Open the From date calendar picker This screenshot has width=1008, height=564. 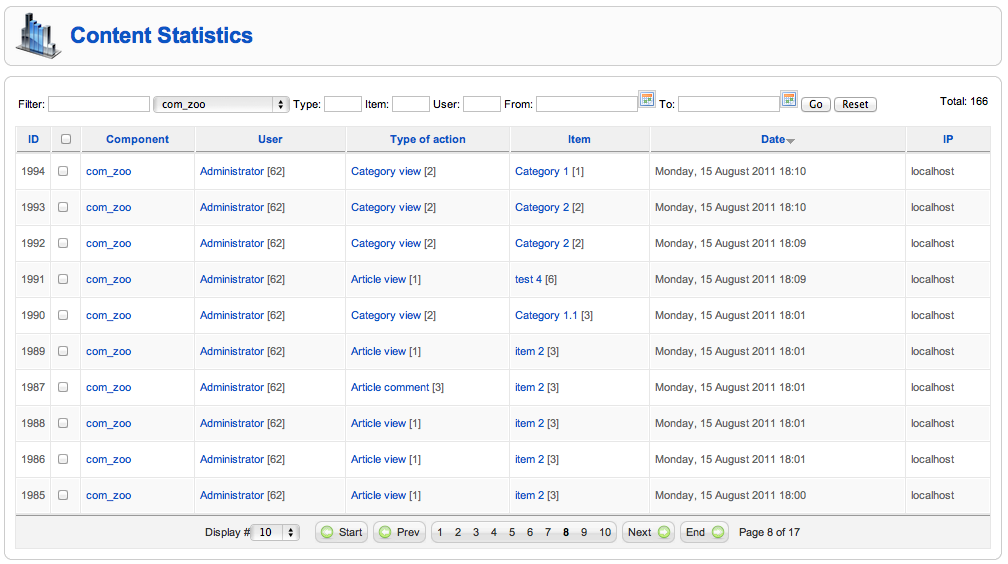pos(647,99)
